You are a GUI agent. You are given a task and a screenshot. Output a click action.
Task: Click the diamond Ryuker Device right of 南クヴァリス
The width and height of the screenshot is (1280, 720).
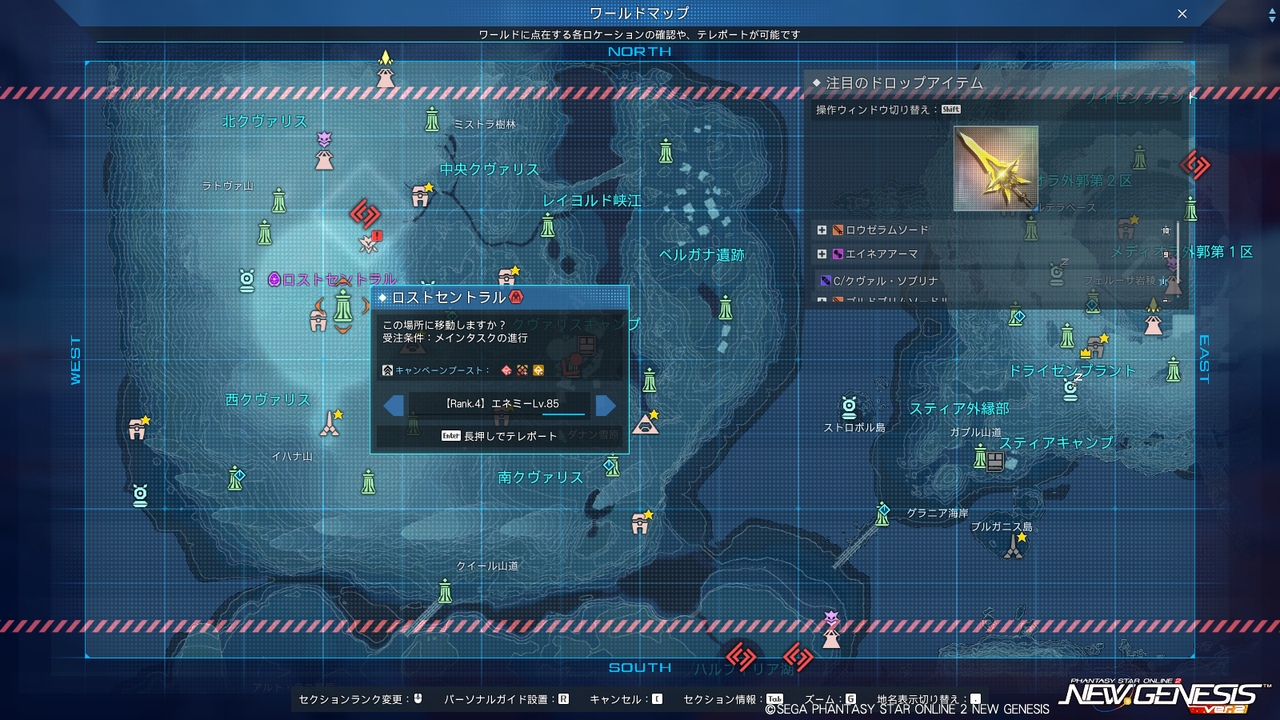(612, 465)
